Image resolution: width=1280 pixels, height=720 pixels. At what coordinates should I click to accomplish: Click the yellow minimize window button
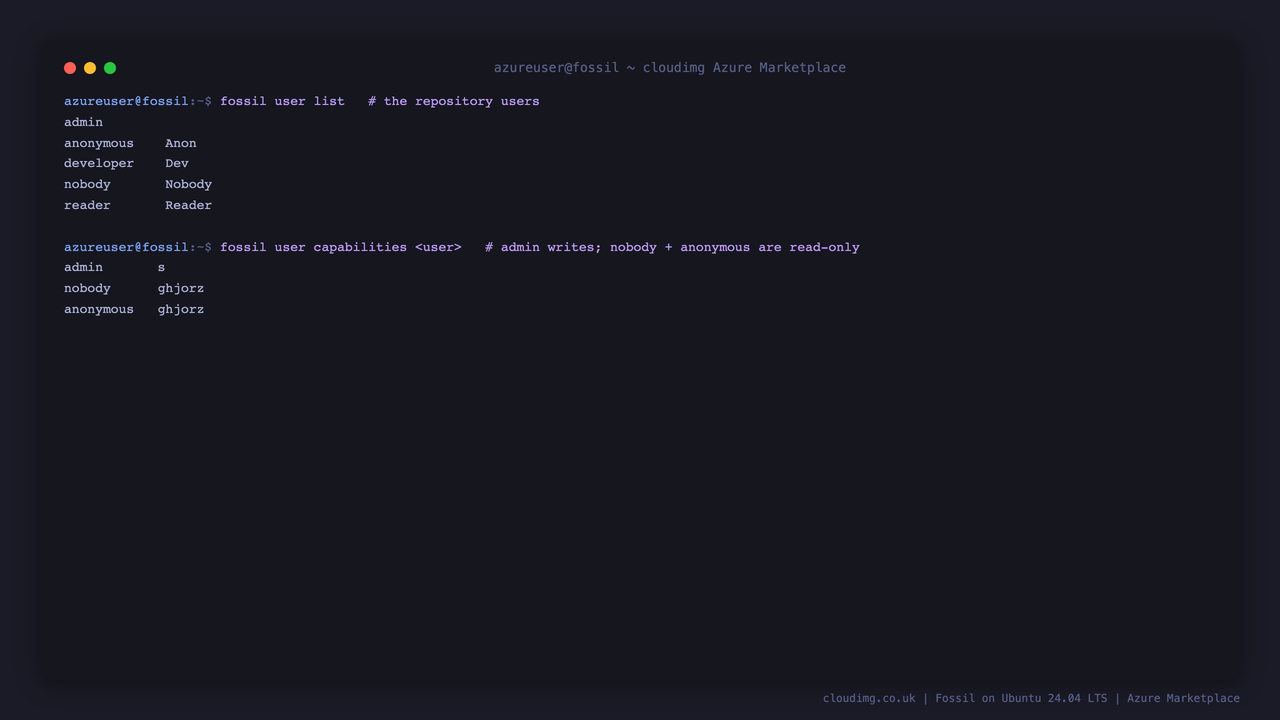(90, 68)
